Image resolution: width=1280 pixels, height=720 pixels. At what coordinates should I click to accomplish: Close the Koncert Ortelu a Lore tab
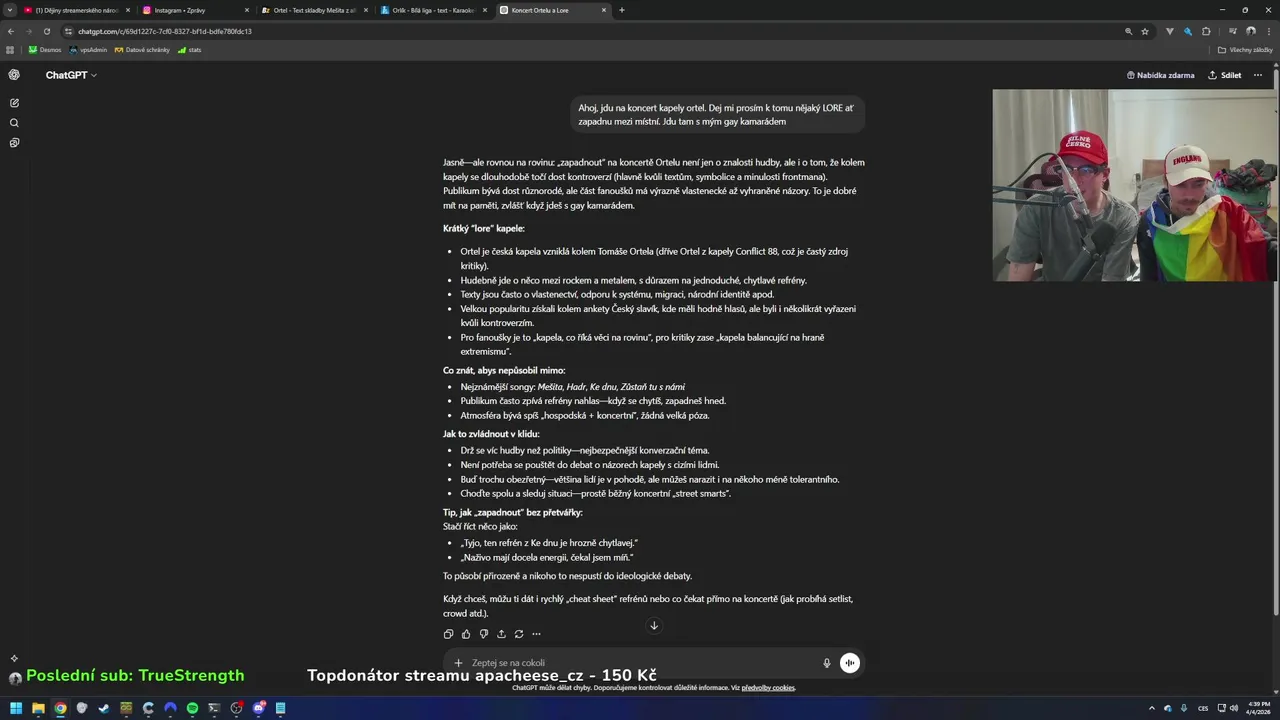604,10
